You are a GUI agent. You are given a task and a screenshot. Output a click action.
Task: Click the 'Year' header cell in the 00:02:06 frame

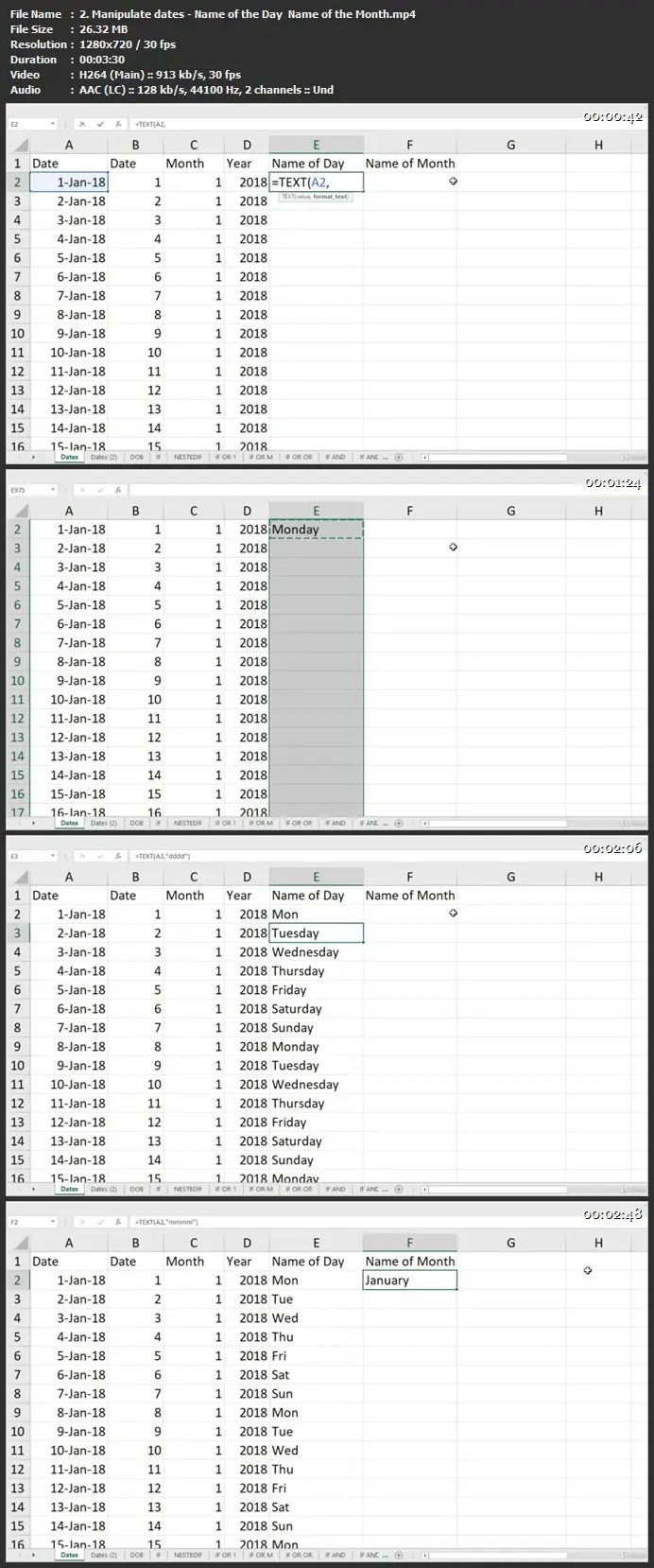[247, 896]
